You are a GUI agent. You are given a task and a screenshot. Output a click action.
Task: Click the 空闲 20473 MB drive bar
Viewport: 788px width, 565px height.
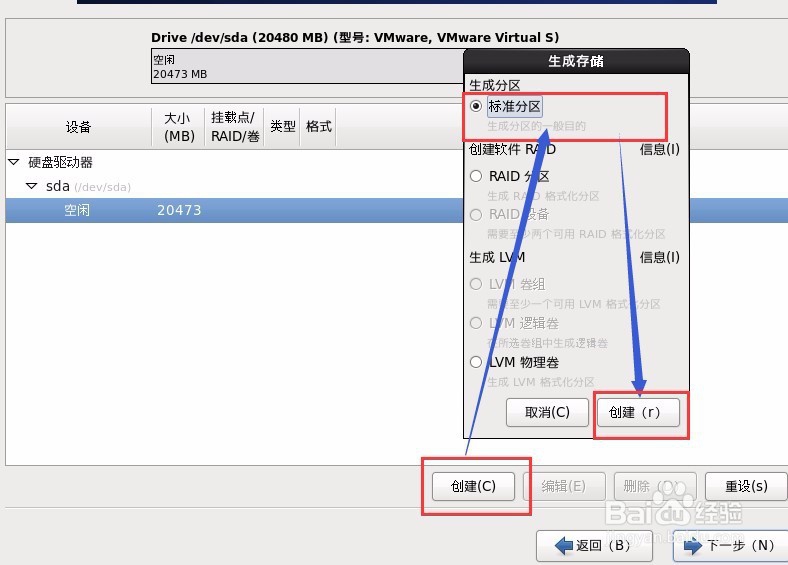click(x=307, y=66)
